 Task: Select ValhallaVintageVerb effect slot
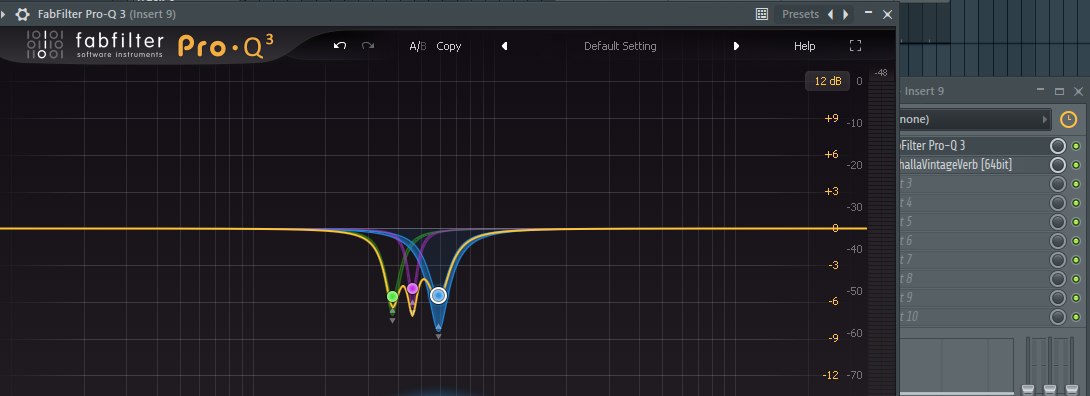click(973, 165)
